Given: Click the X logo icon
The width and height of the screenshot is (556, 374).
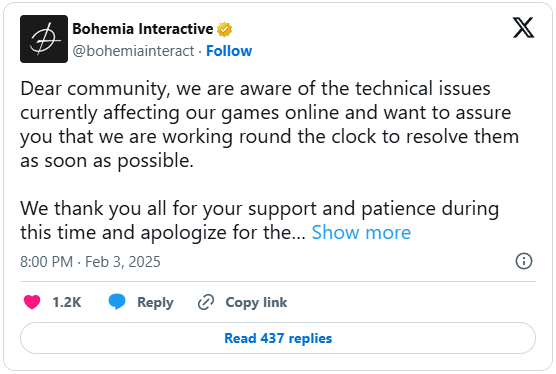Looking at the screenshot, I should (523, 28).
